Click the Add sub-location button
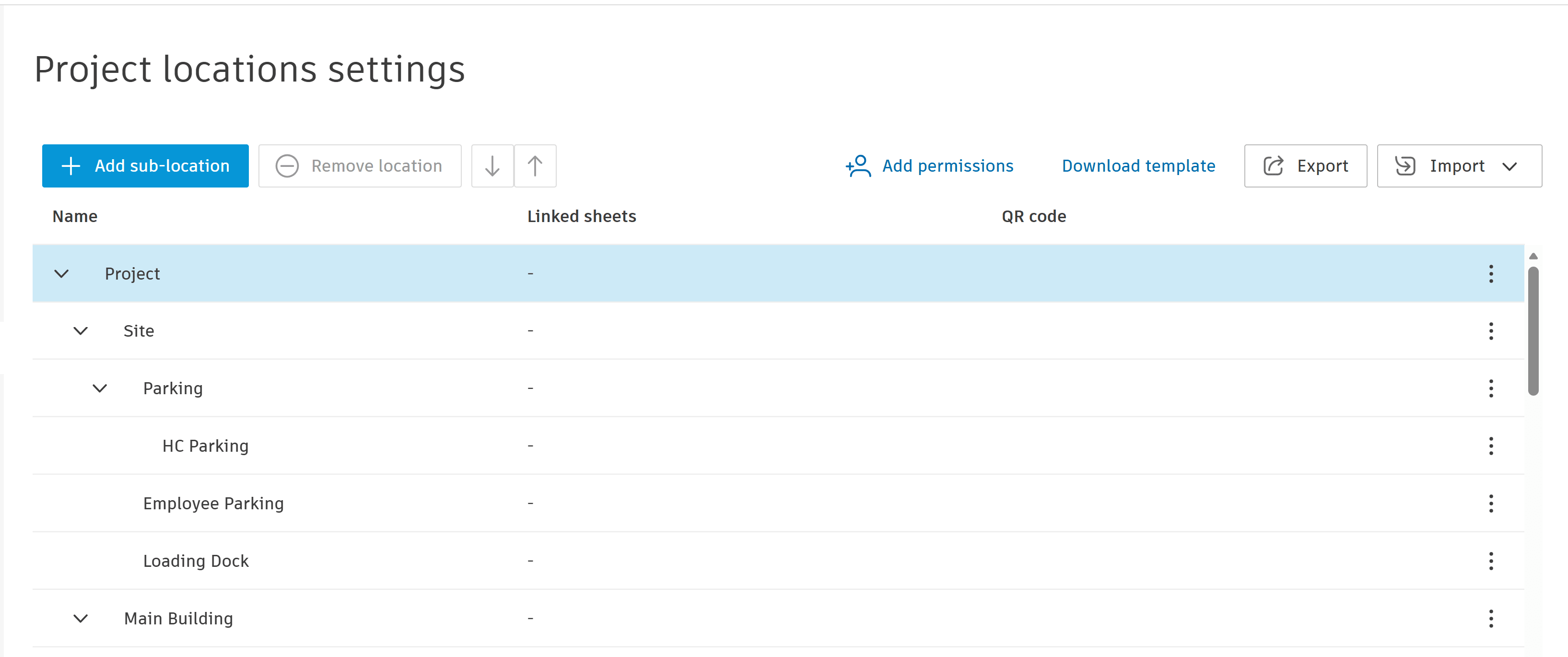 pyautogui.click(x=145, y=165)
